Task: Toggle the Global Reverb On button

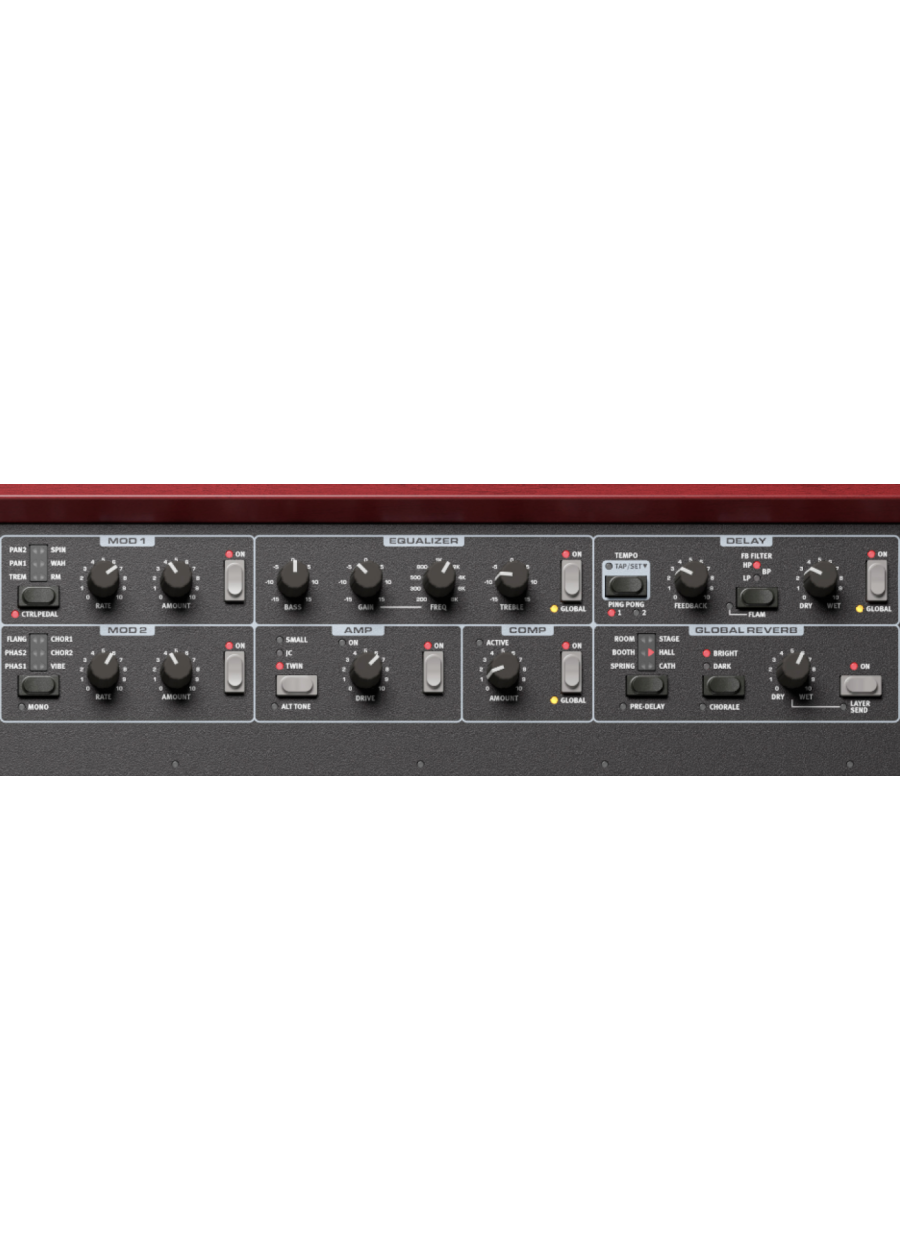Action: [x=860, y=686]
